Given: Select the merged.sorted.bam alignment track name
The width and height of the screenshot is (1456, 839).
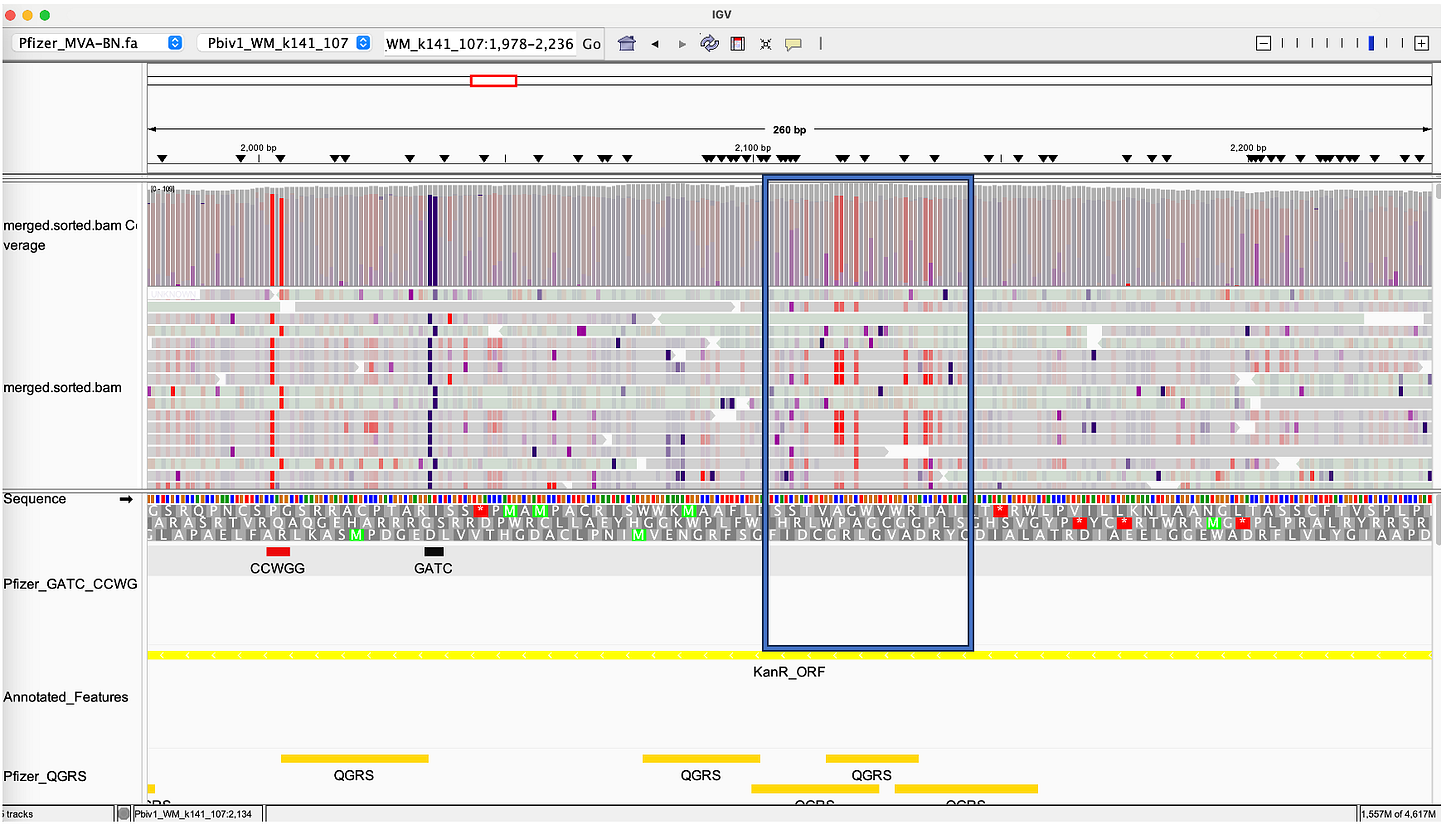Looking at the screenshot, I should click(63, 387).
